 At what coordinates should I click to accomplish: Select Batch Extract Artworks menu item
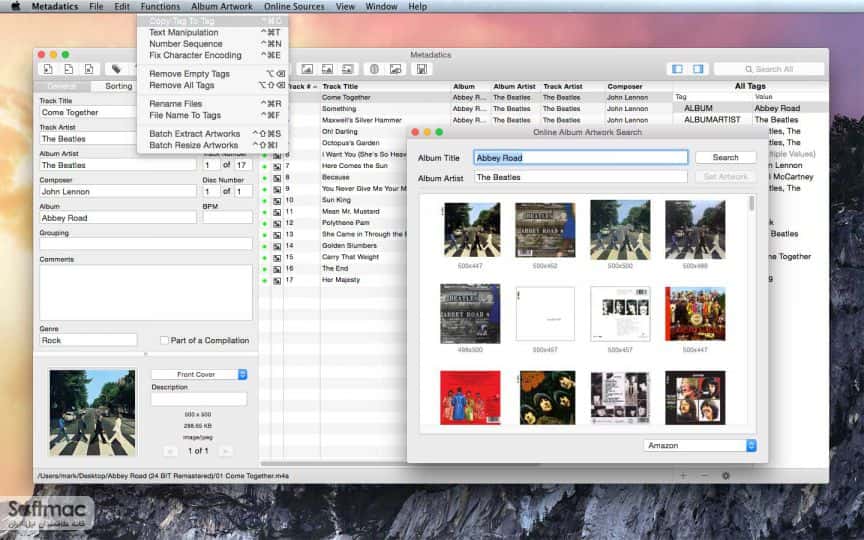click(x=213, y=133)
